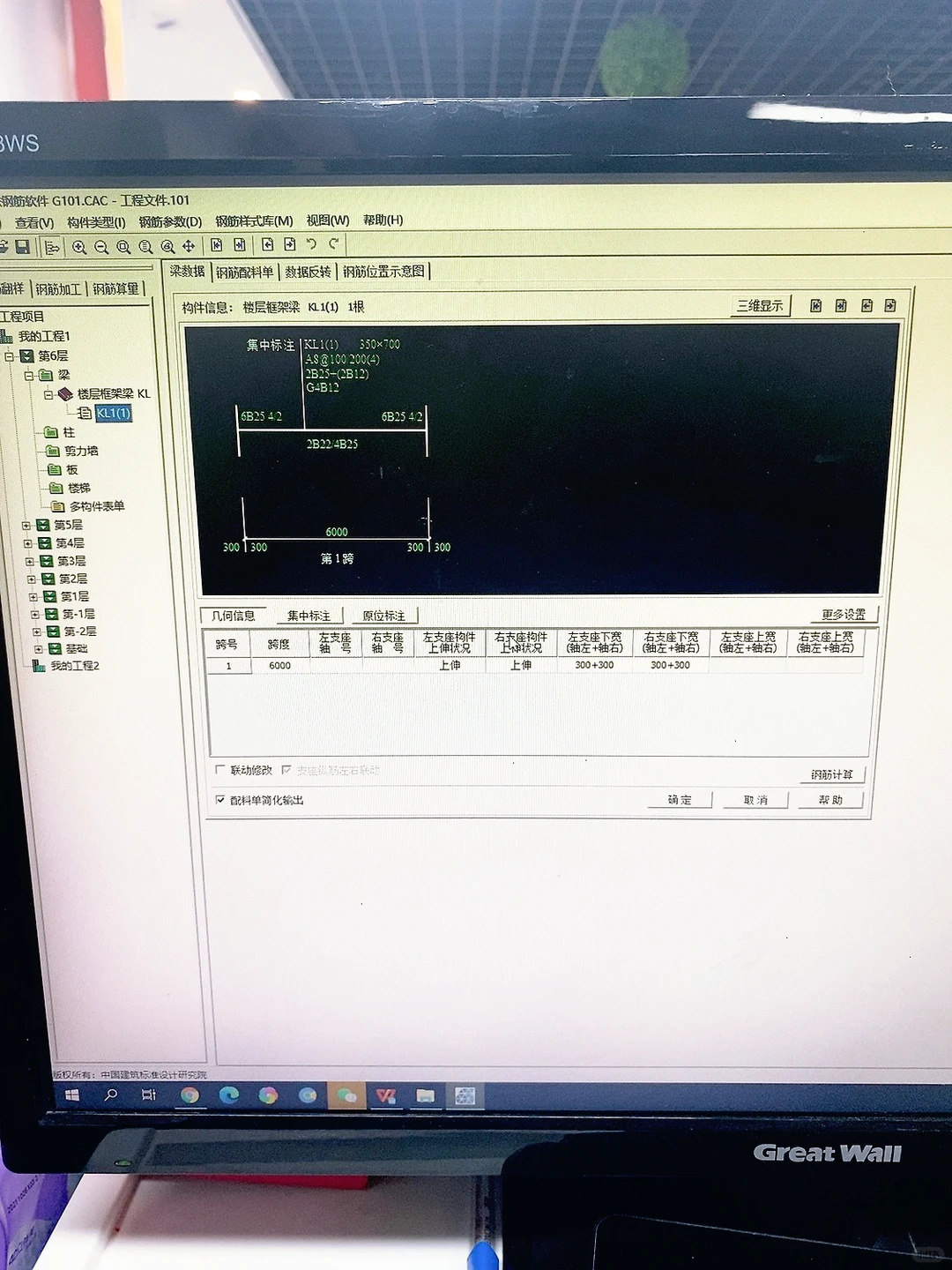
Task: Click the zoom out magnifier icon
Action: [101, 248]
